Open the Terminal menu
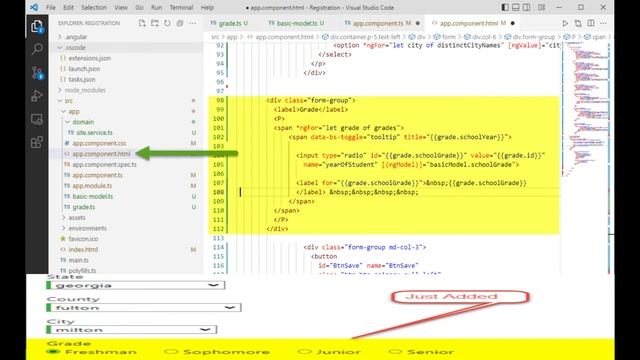The image size is (640, 360). point(181,7)
